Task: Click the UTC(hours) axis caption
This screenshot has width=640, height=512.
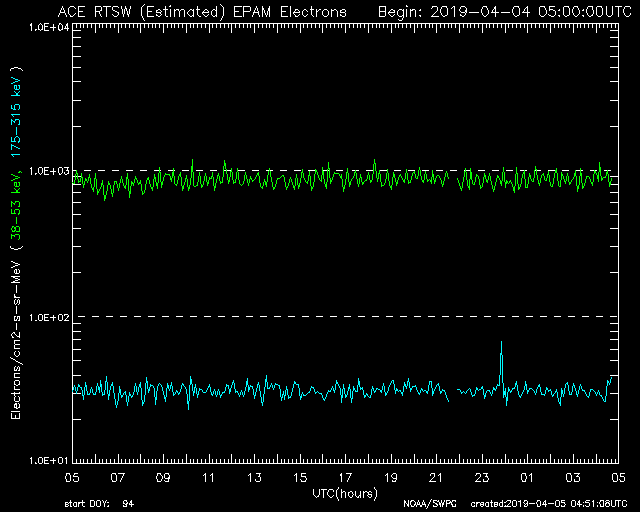Action: pyautogui.click(x=340, y=493)
